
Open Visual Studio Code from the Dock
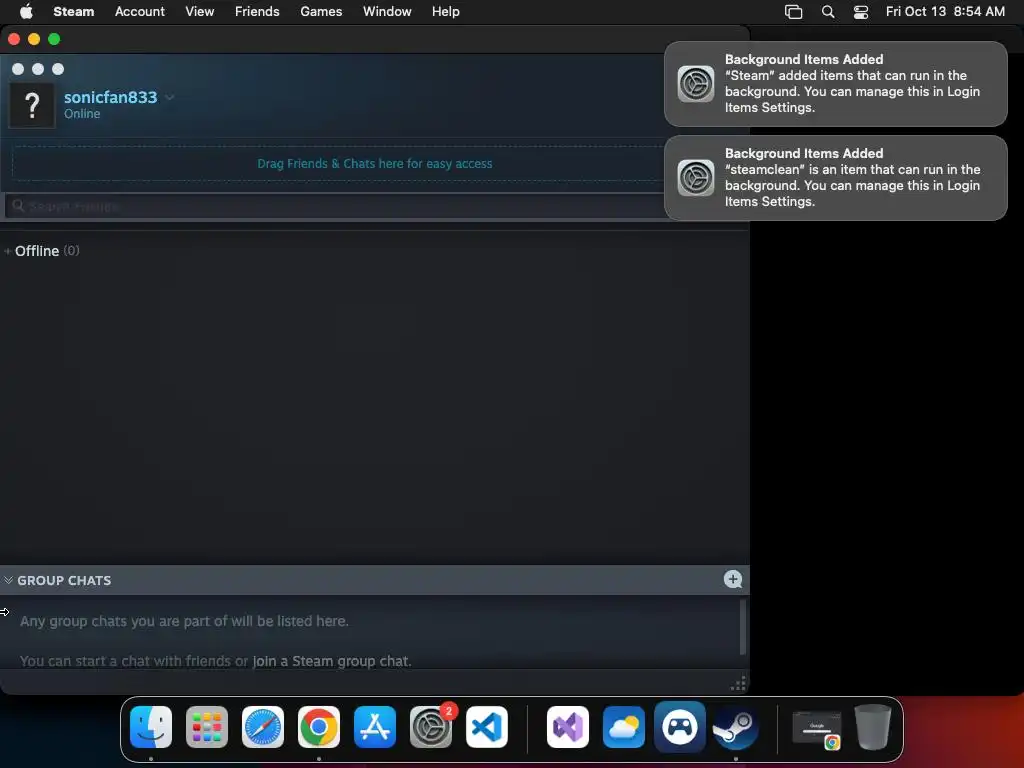click(x=487, y=727)
